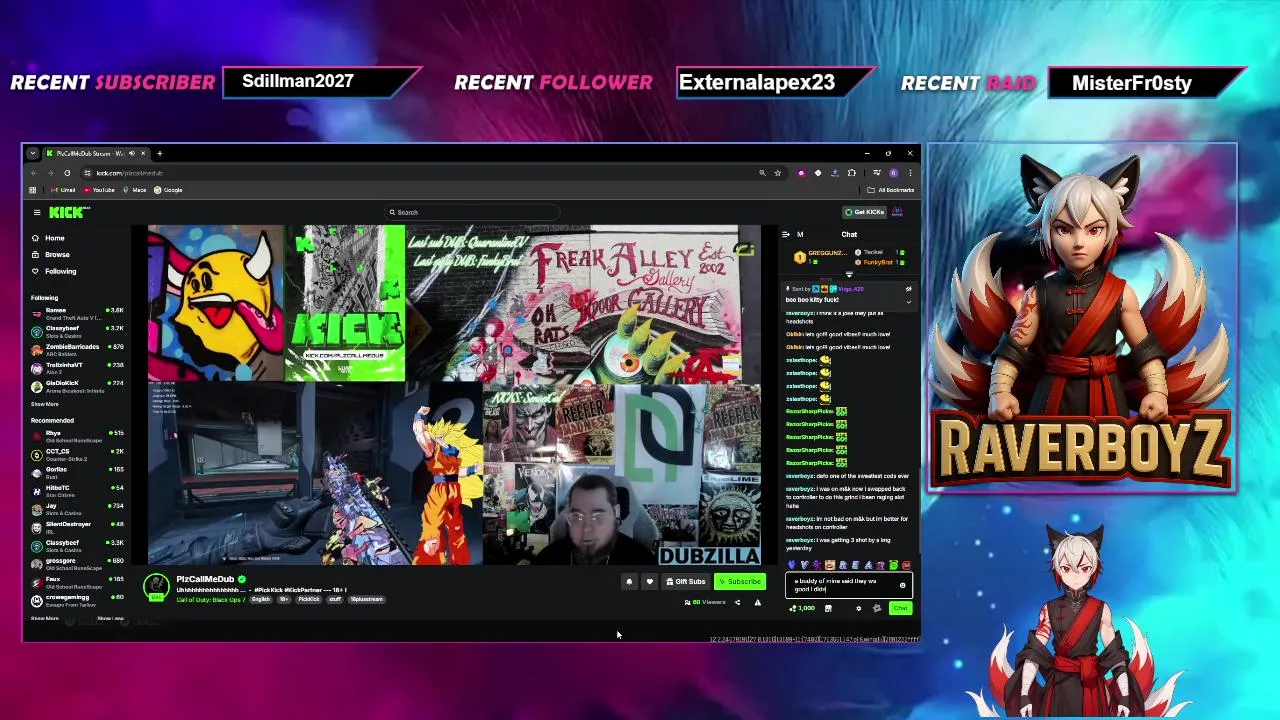
Task: Reload the page in the browser
Action: click(67, 173)
